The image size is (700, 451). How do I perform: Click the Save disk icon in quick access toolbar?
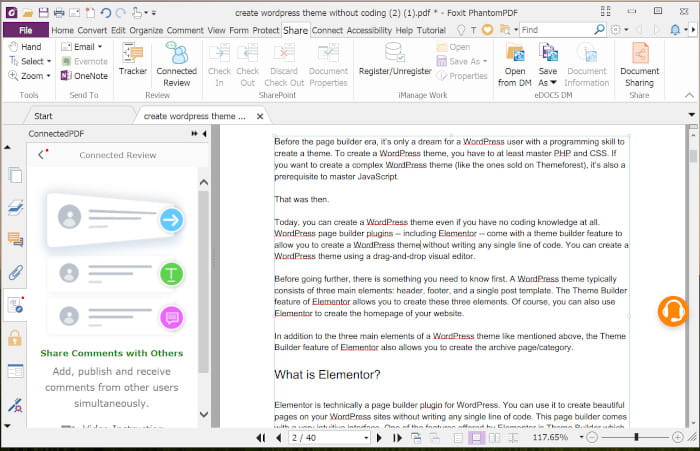tap(43, 13)
